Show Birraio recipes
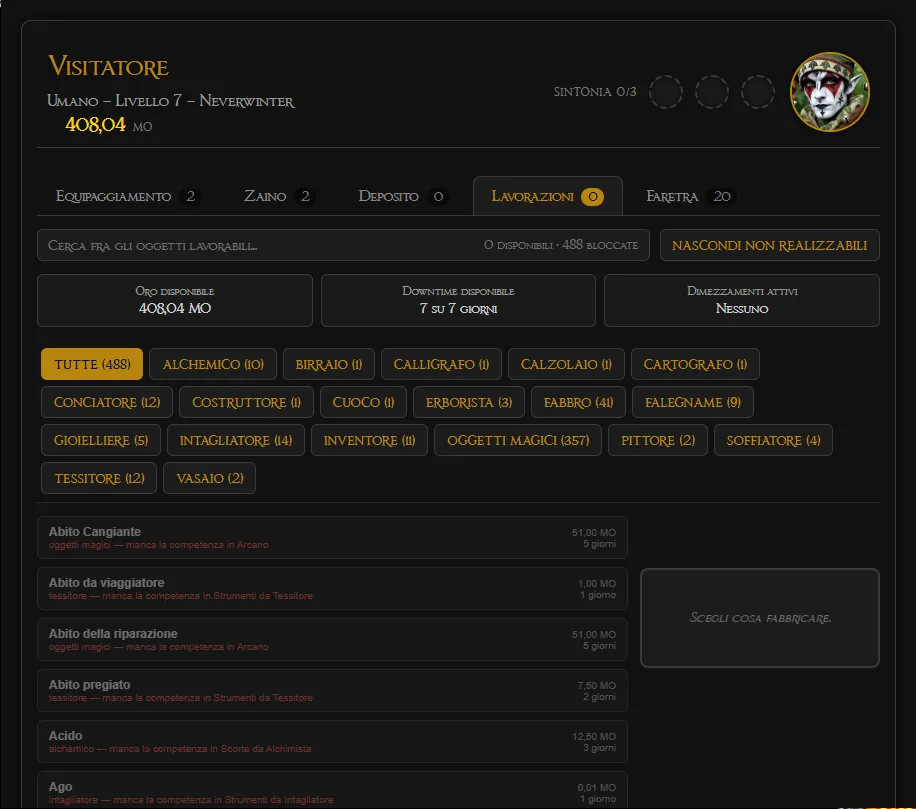This screenshot has width=916, height=809. click(329, 364)
